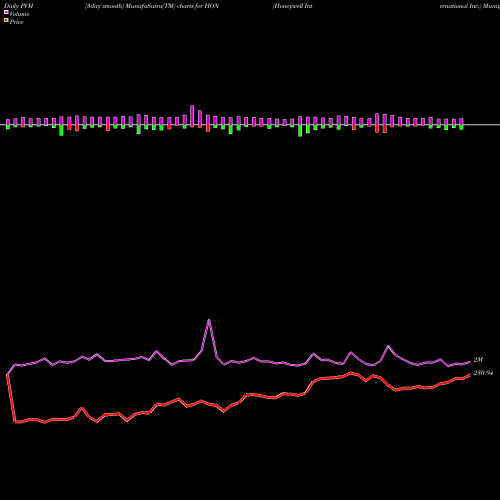Click the Price legend color swatch

coord(6,21)
